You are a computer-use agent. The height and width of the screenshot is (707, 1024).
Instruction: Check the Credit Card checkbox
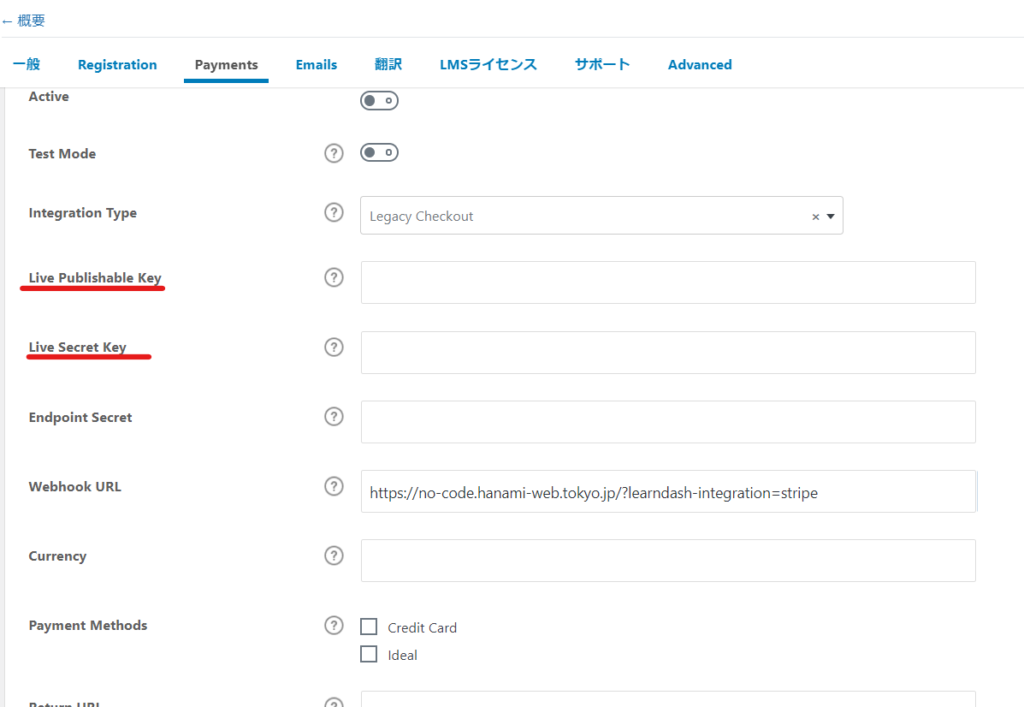pos(369,627)
